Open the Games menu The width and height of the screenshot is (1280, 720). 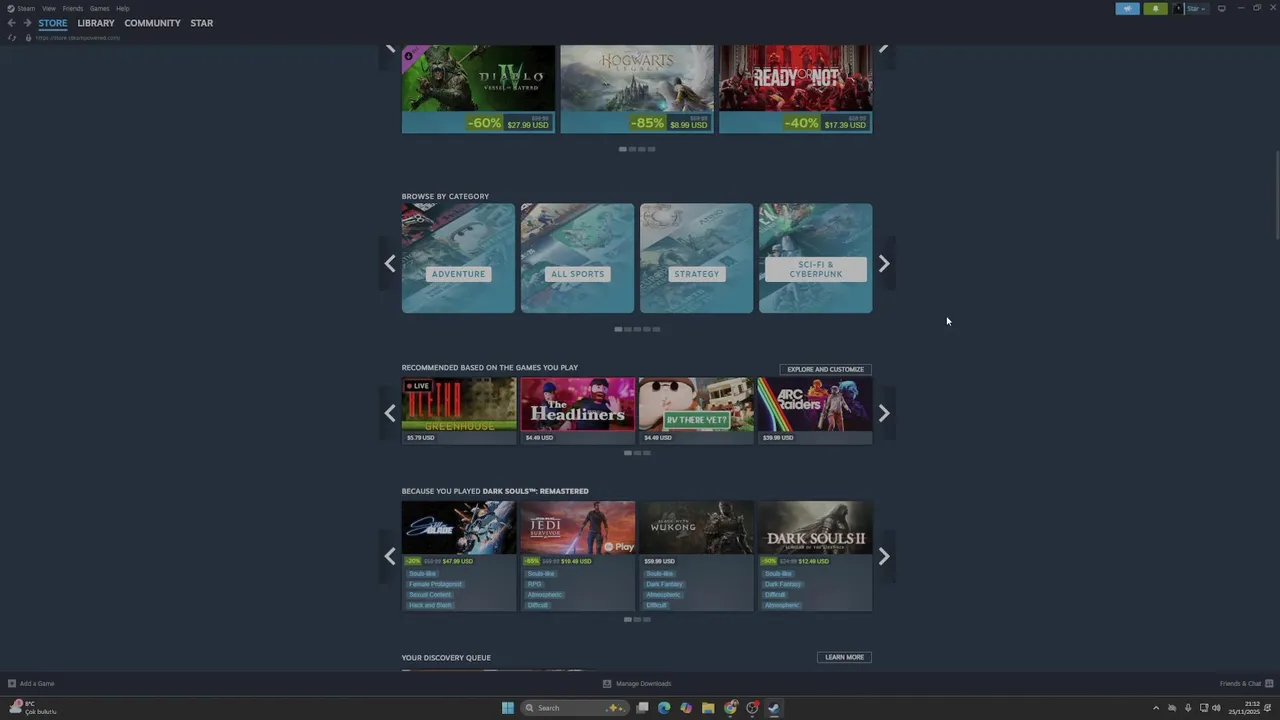(99, 8)
